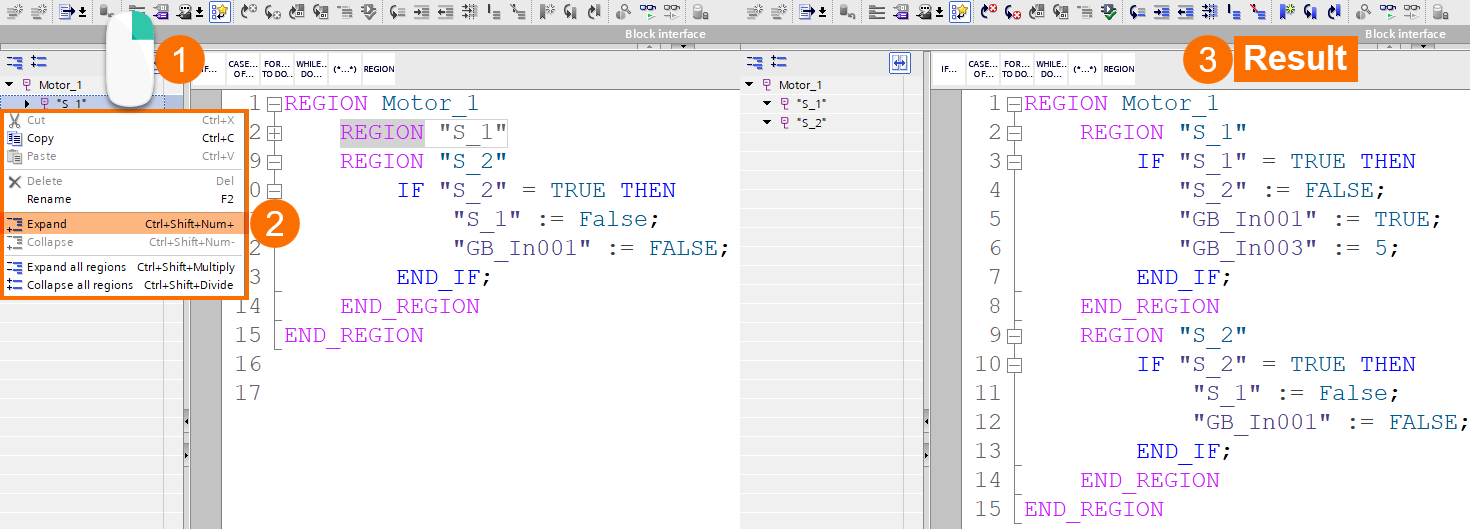Screen dimensions: 1470x529
Task: Collapse Motor_1 node in context-menu view tree
Action: 9,85
